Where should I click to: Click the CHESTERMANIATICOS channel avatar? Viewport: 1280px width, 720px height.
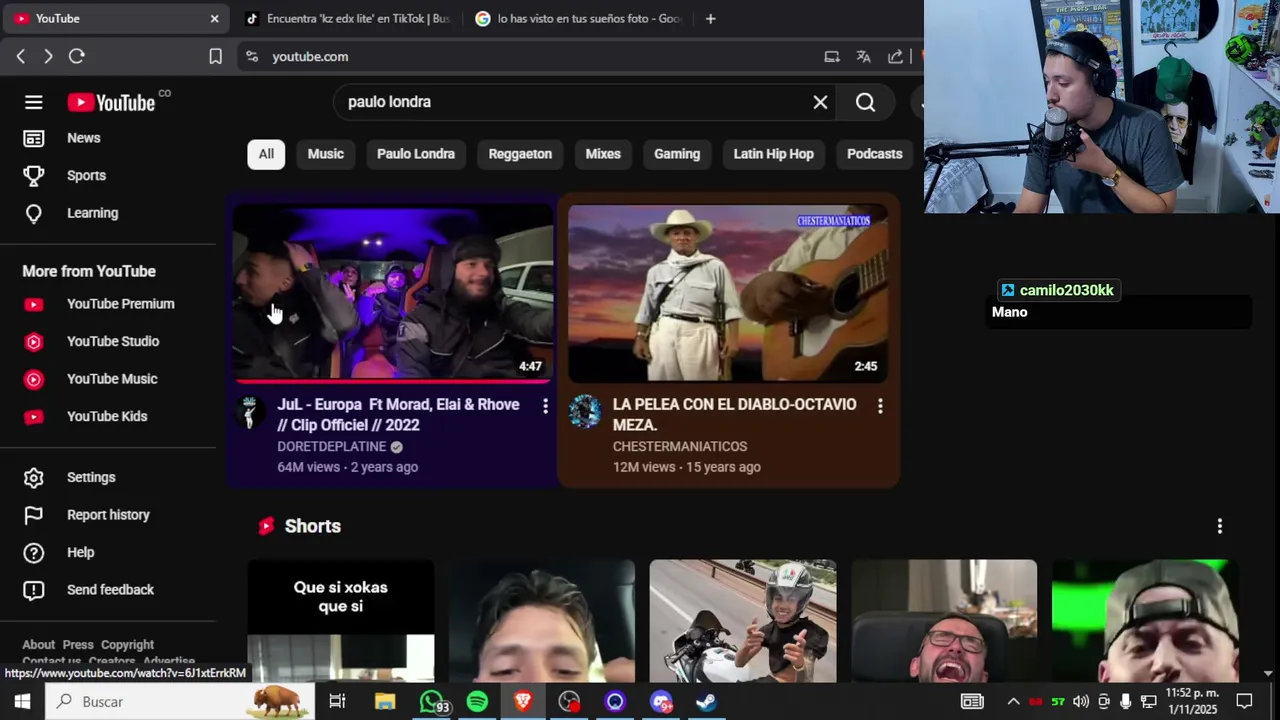tap(585, 412)
